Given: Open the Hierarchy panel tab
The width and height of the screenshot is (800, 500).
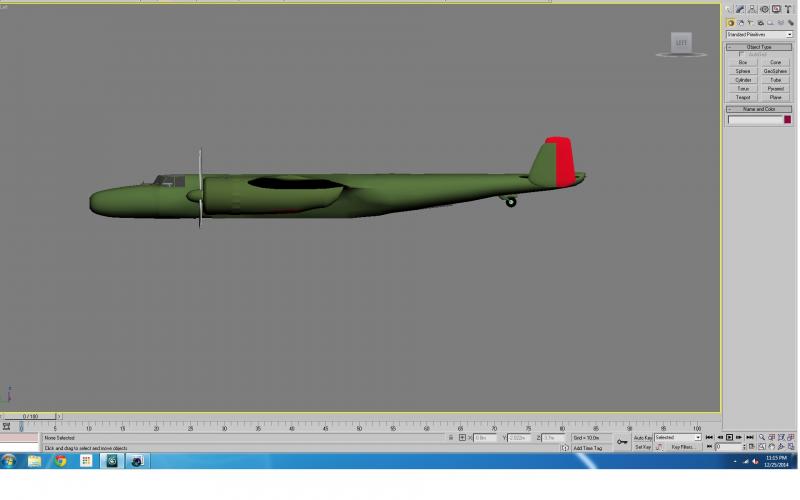Looking at the screenshot, I should (x=752, y=9).
